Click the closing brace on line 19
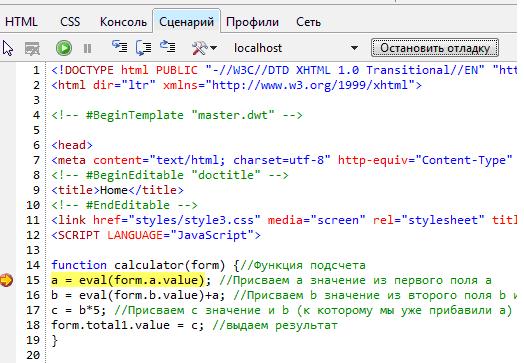 pyautogui.click(x=55, y=340)
